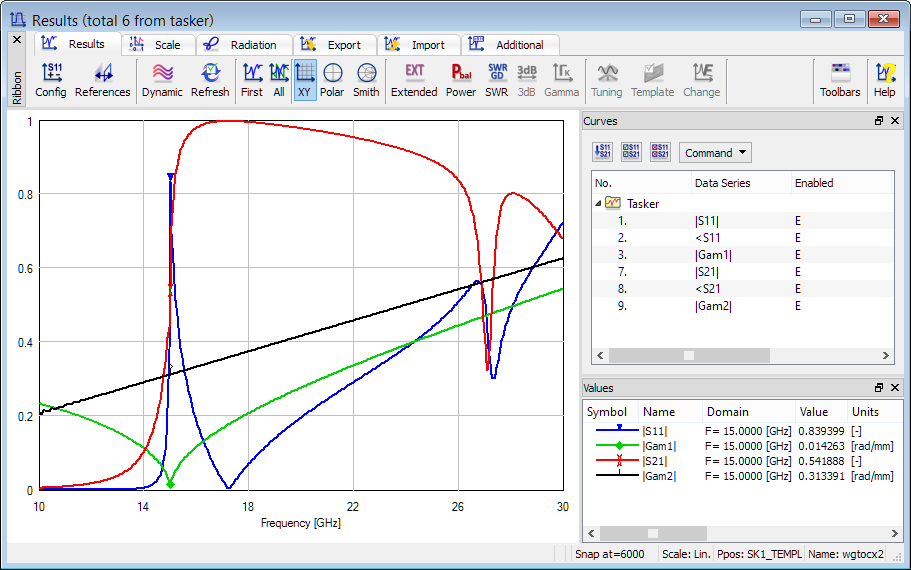Toggle Enabled state for |Gam2| curve
911x570 pixels.
click(798, 306)
